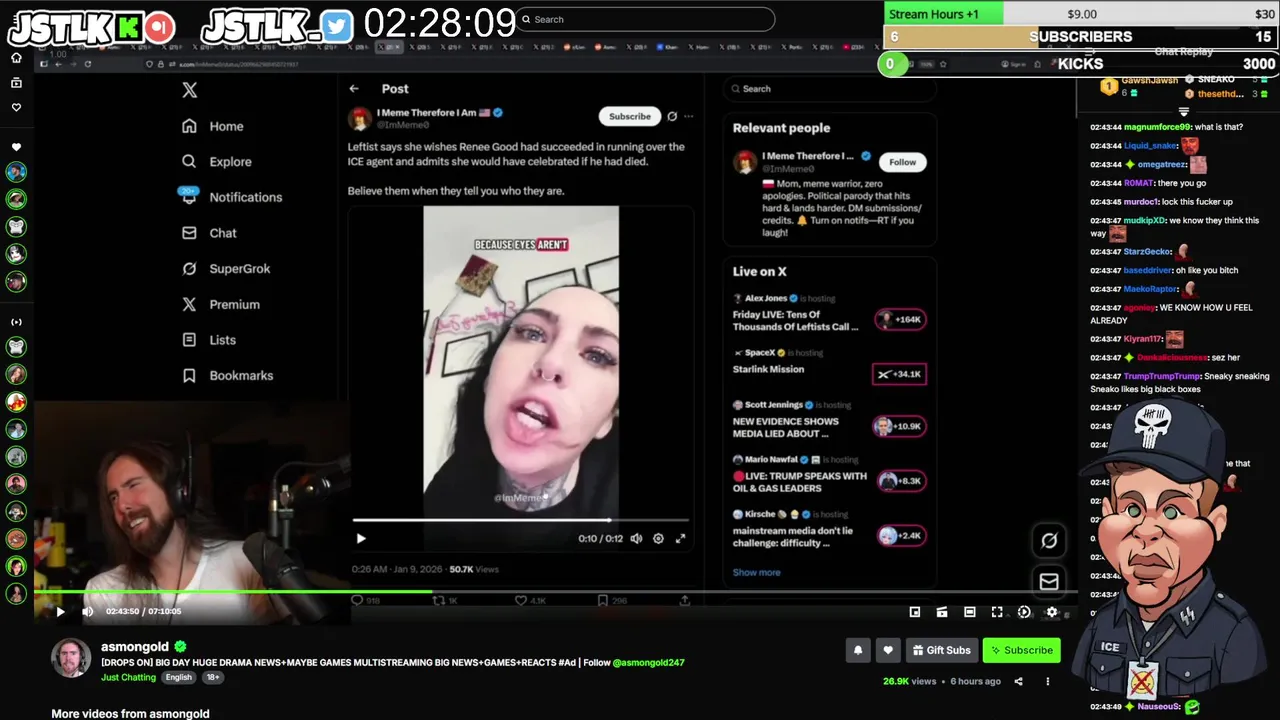Open Bookmarks in the X navigation
The width and height of the screenshot is (1280, 720).
pyautogui.click(x=227, y=375)
